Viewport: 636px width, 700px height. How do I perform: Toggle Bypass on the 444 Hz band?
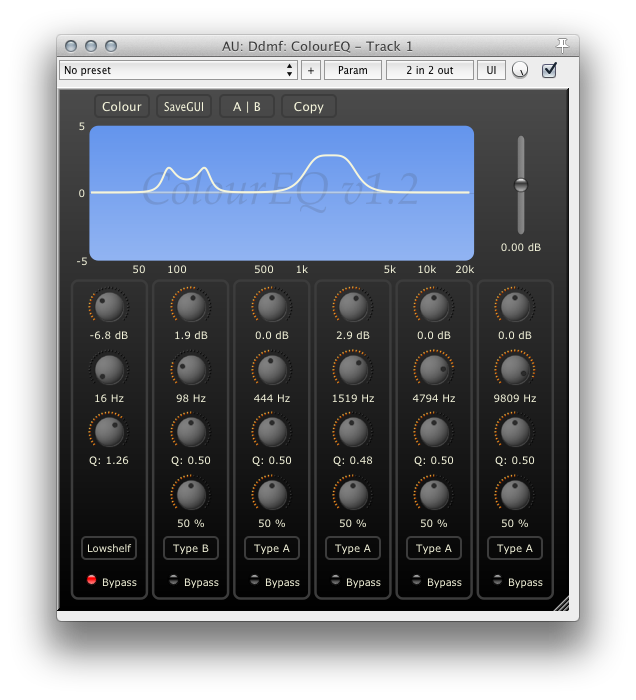click(254, 580)
